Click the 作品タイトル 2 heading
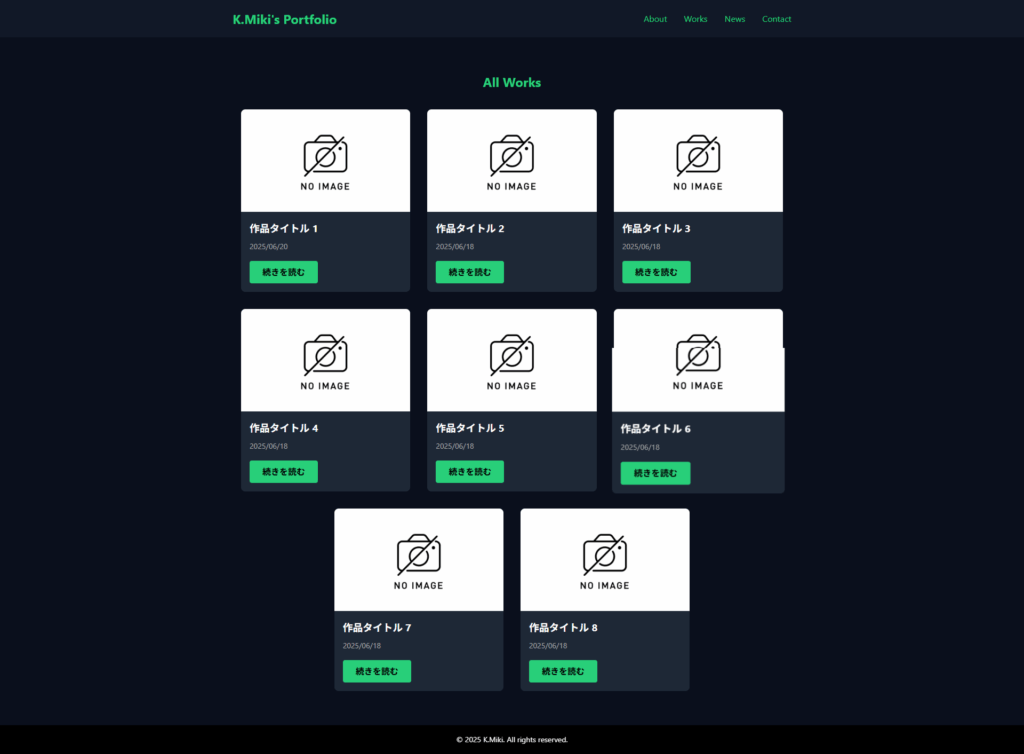 (470, 229)
